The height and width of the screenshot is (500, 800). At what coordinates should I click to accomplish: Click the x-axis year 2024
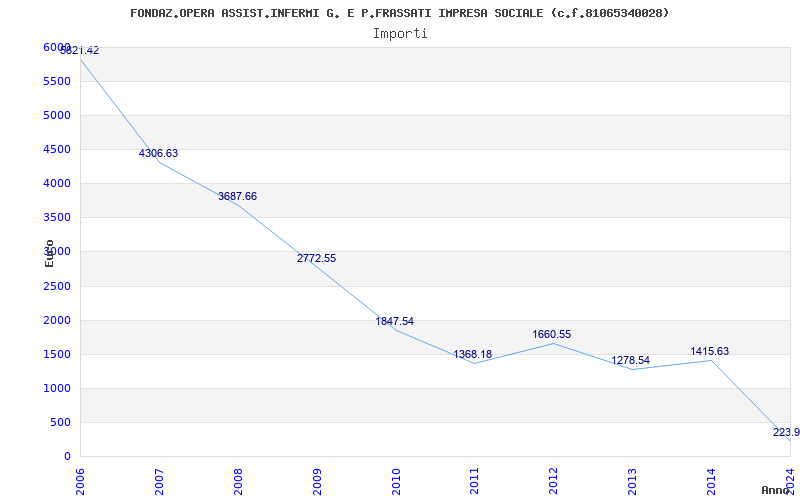pos(790,481)
